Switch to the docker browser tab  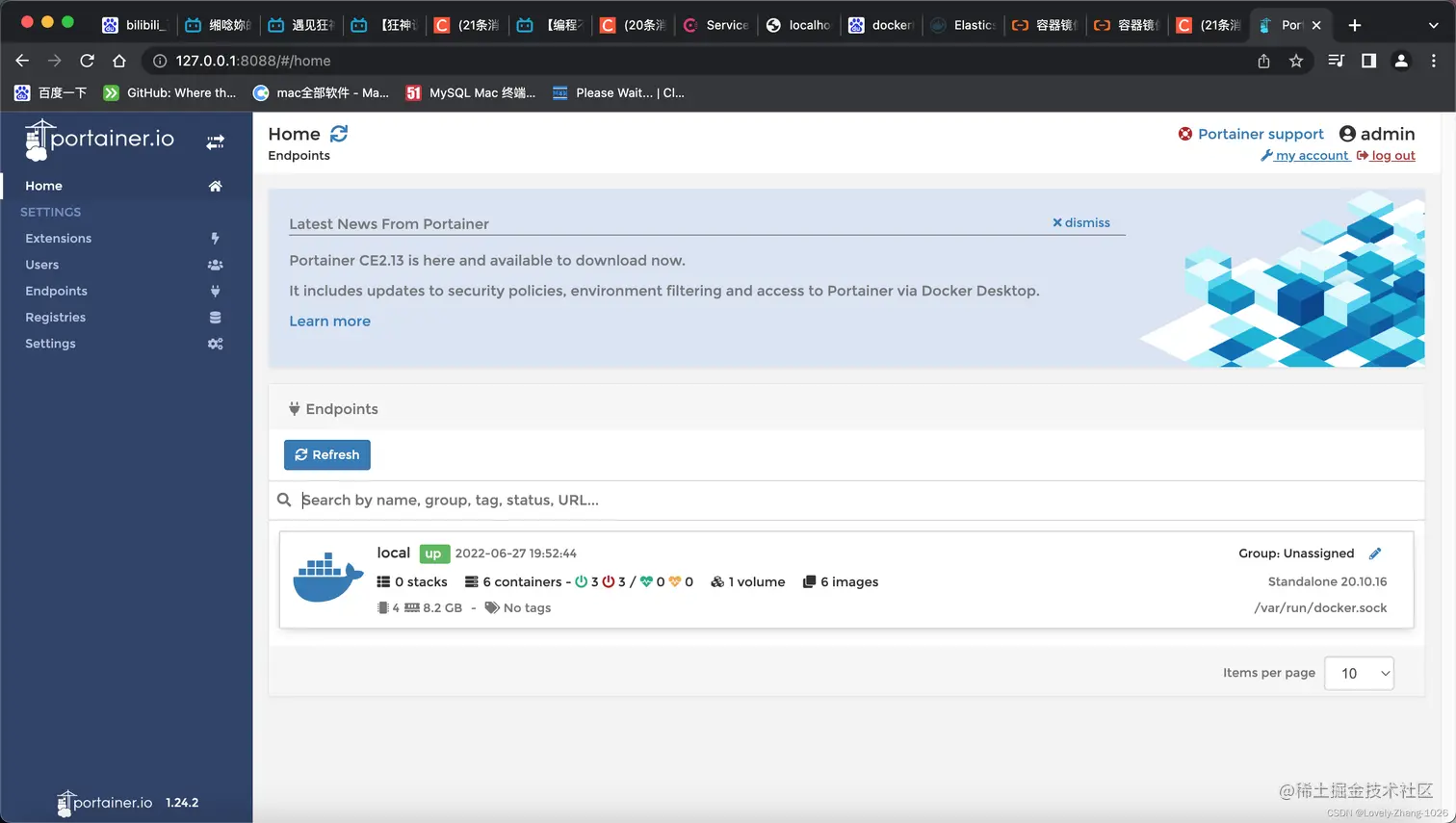coord(881,25)
